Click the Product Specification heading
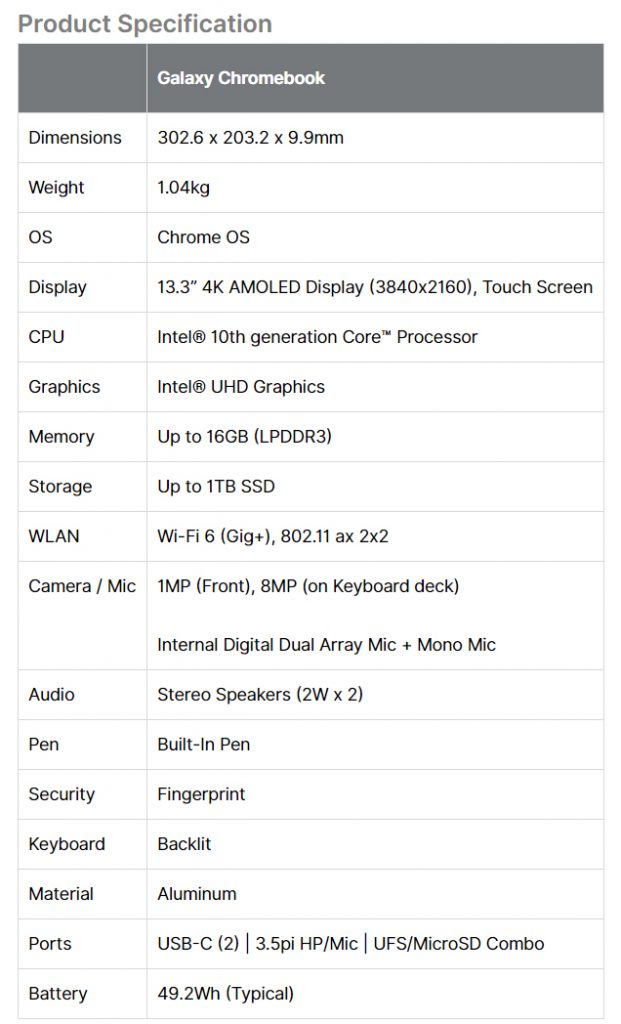Viewport: 621px width, 1024px height. pos(145,23)
